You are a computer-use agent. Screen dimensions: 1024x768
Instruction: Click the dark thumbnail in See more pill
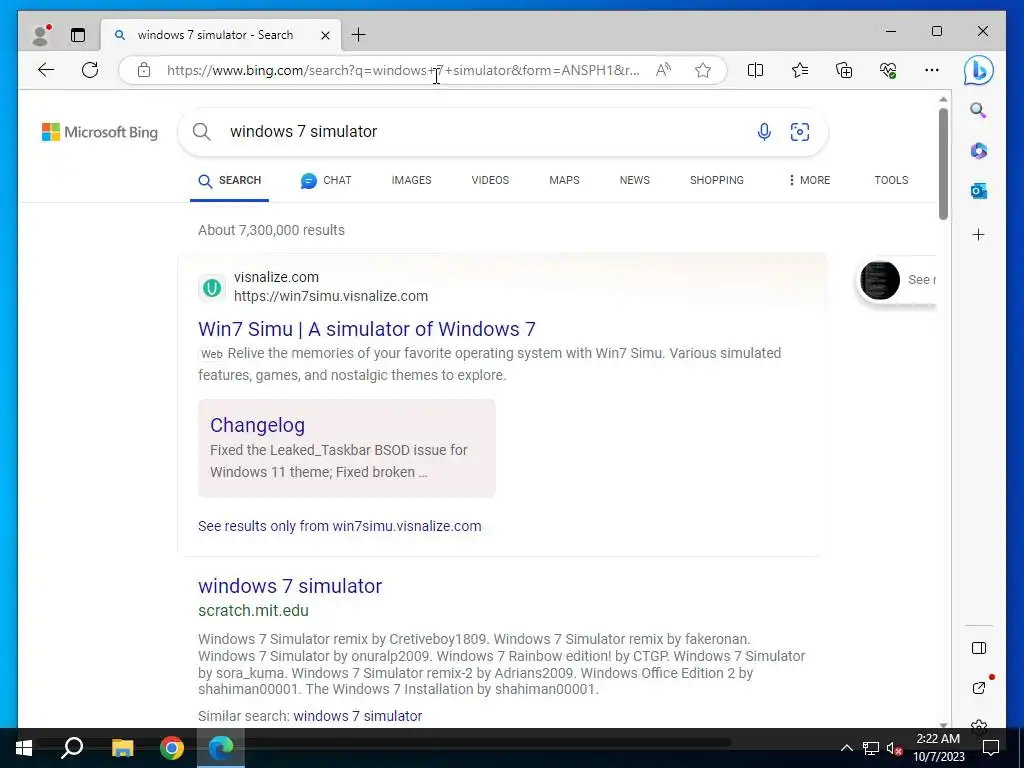point(880,280)
